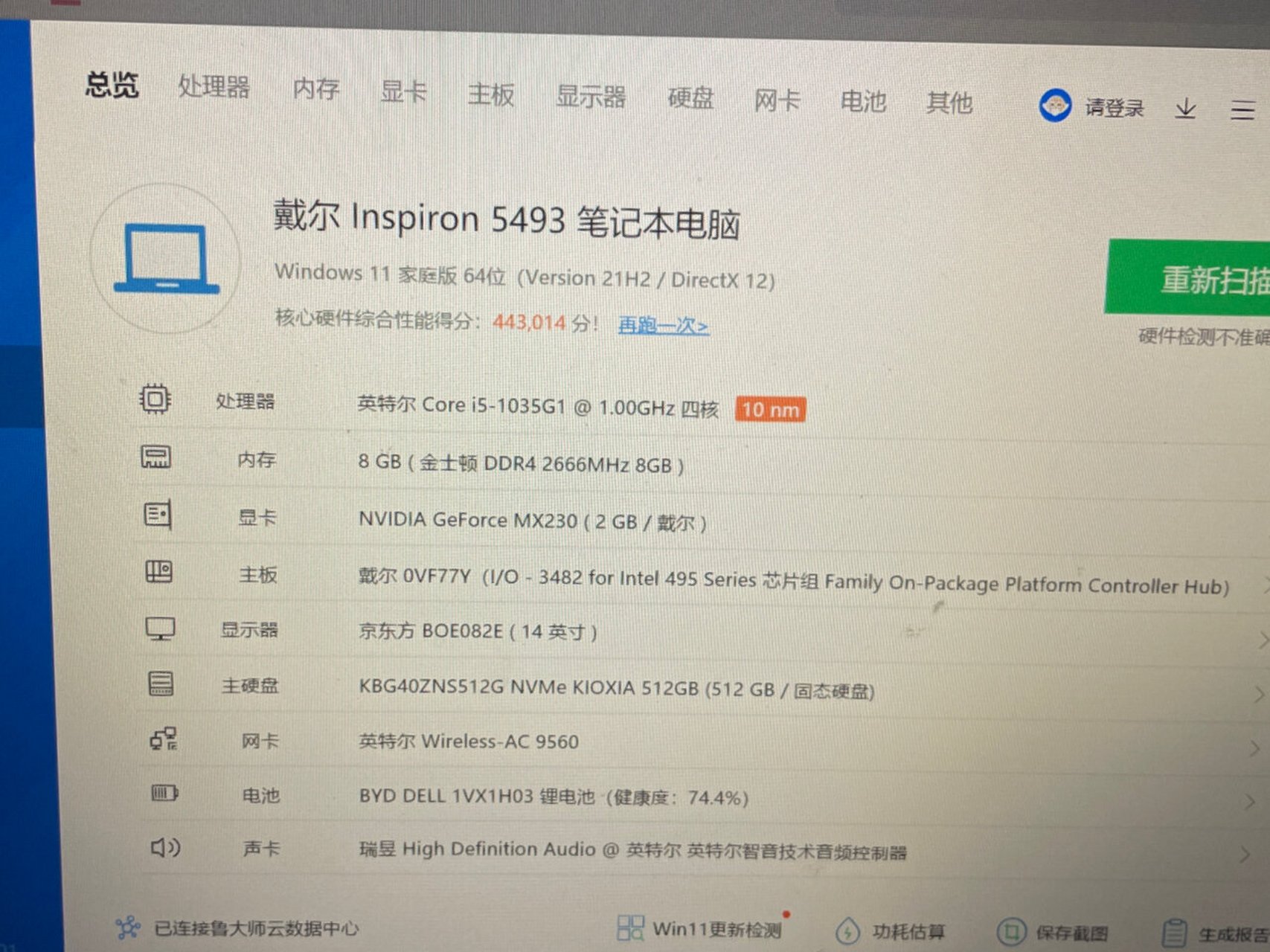Click the 功耗估算 power estimate button
Screen dimensions: 1270x952
tap(891, 931)
